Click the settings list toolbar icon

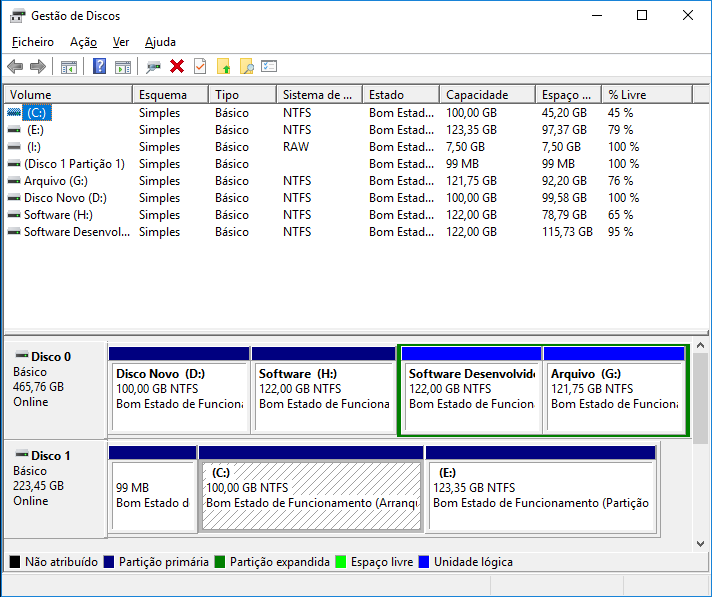tap(269, 67)
